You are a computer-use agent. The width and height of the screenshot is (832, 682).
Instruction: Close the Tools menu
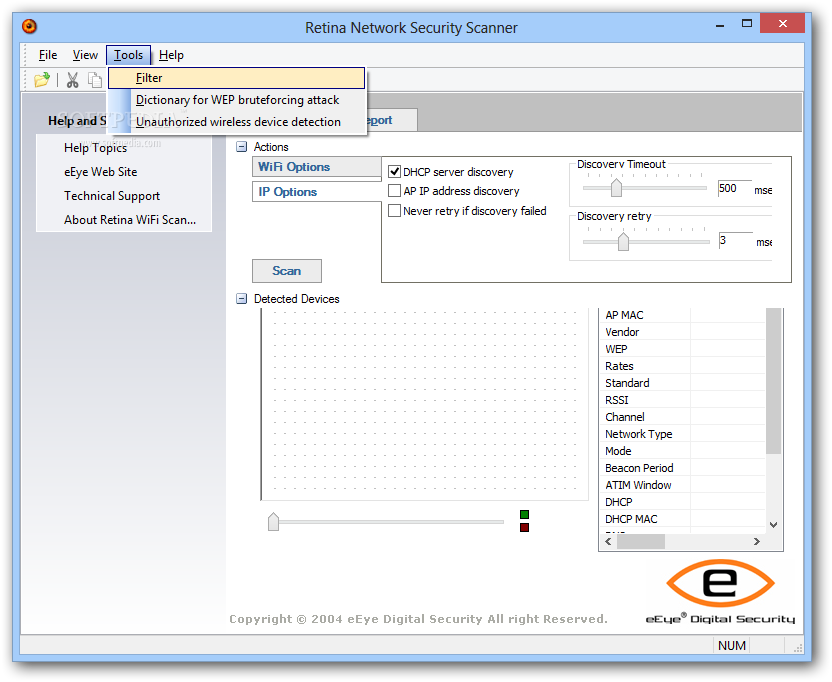click(128, 55)
